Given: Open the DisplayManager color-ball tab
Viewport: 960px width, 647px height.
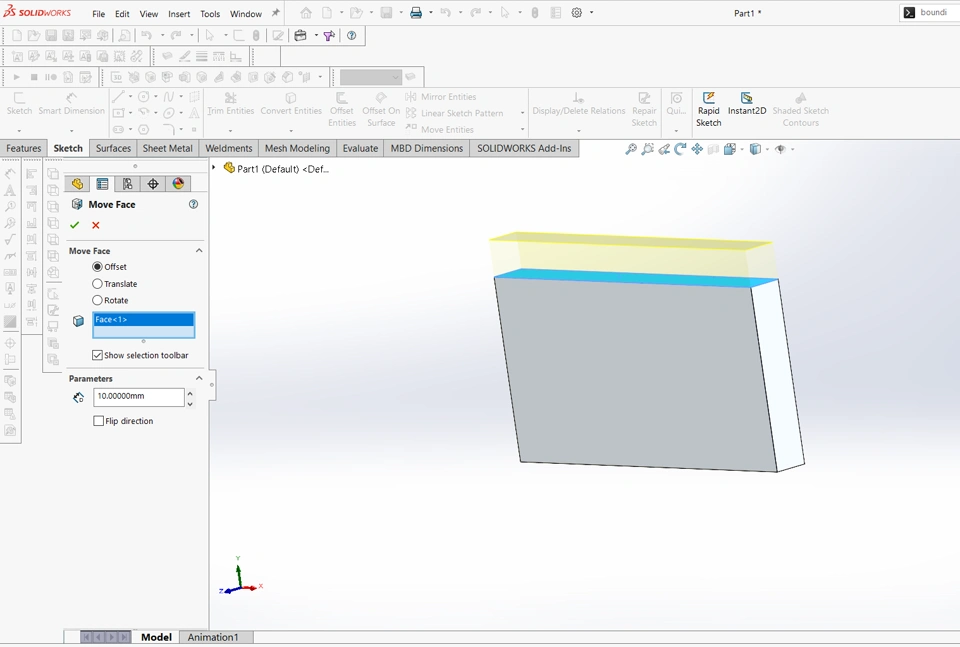Looking at the screenshot, I should 178,184.
